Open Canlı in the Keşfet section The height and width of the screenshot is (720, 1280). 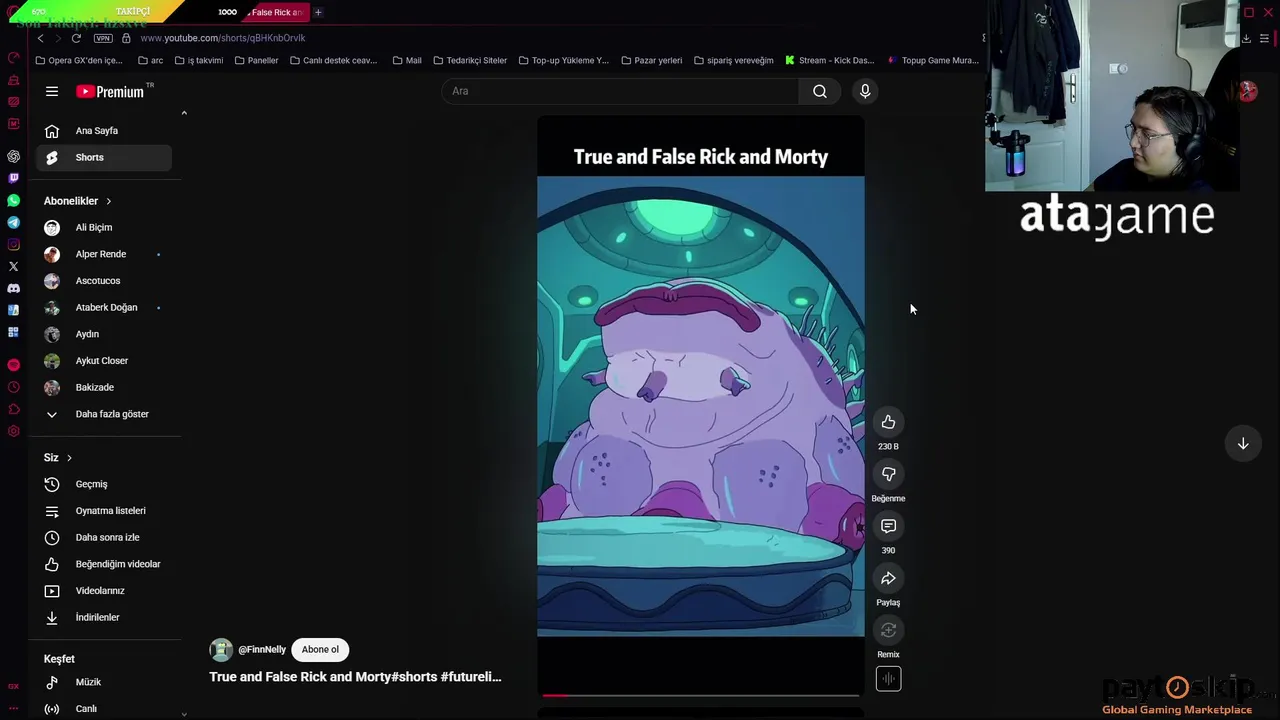pos(103,708)
